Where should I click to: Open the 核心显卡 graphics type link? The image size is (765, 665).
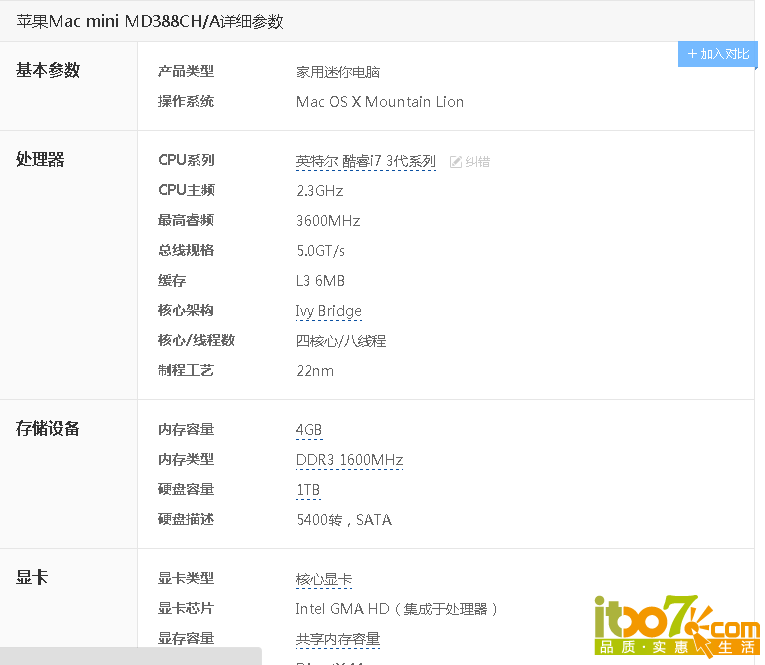click(x=323, y=579)
